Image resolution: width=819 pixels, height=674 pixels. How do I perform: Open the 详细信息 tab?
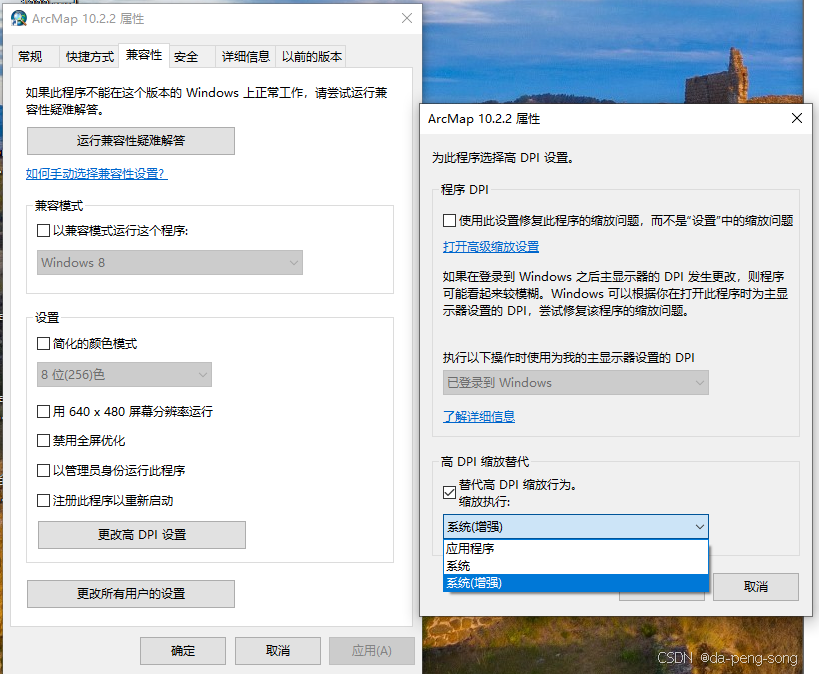tap(245, 56)
